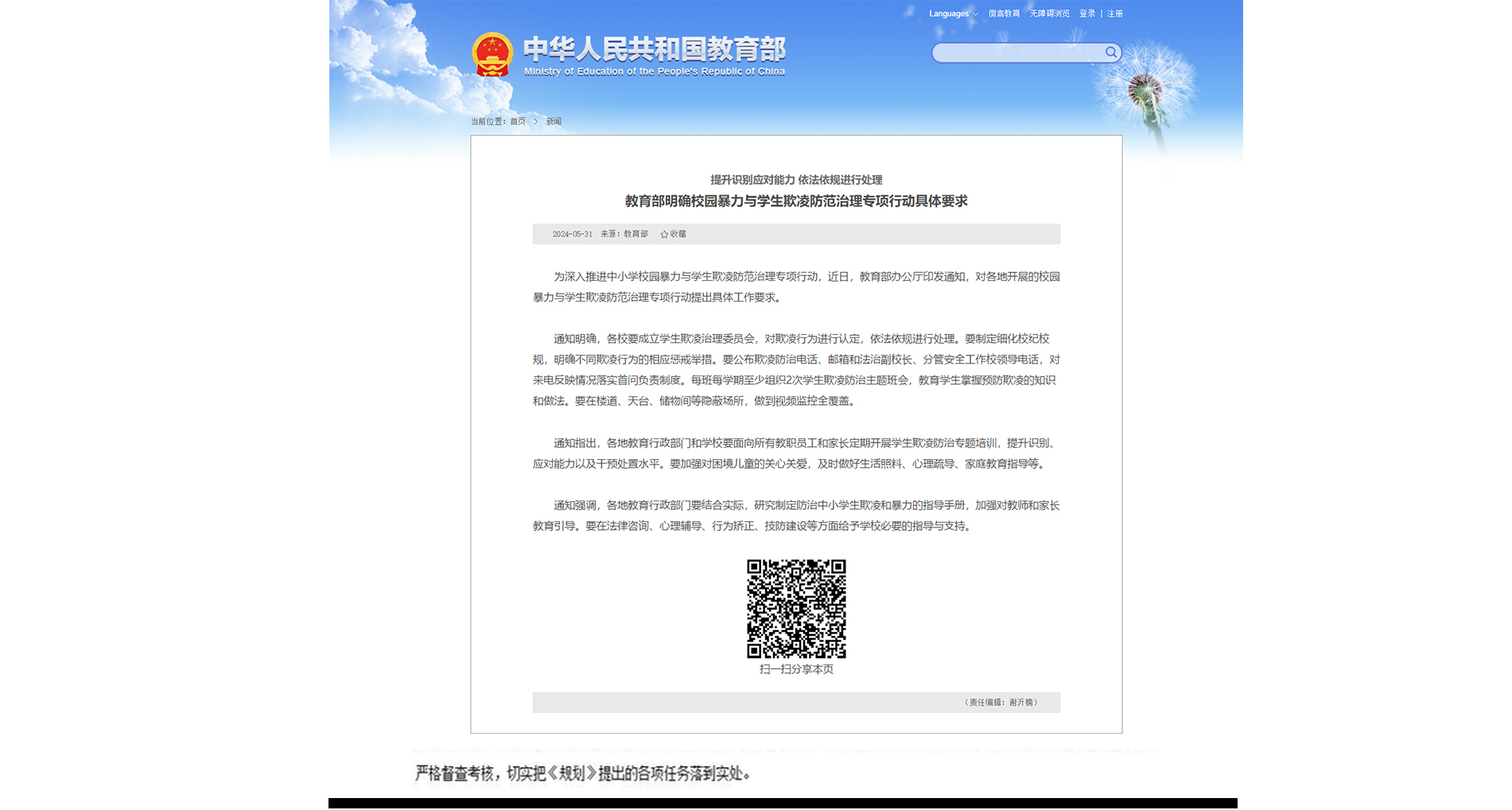
Task: Click the search magnifier icon
Action: (x=1111, y=53)
